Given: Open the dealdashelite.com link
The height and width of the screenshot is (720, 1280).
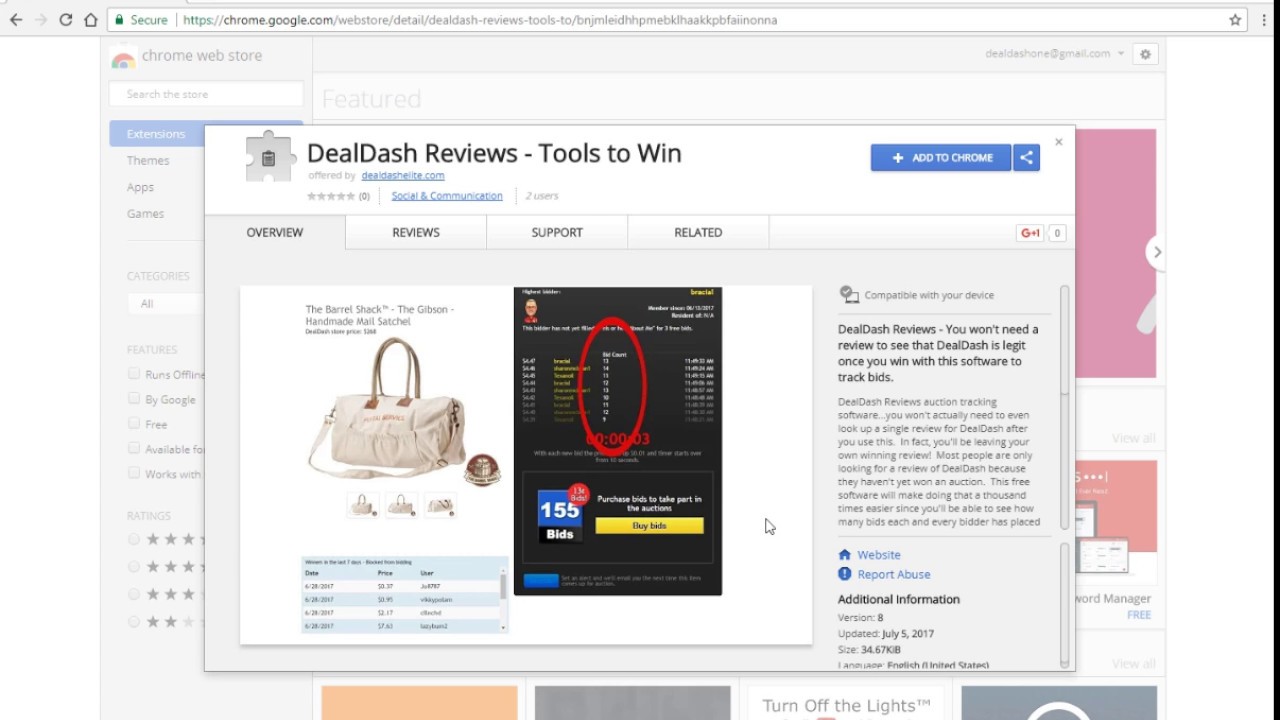Looking at the screenshot, I should click(x=403, y=176).
